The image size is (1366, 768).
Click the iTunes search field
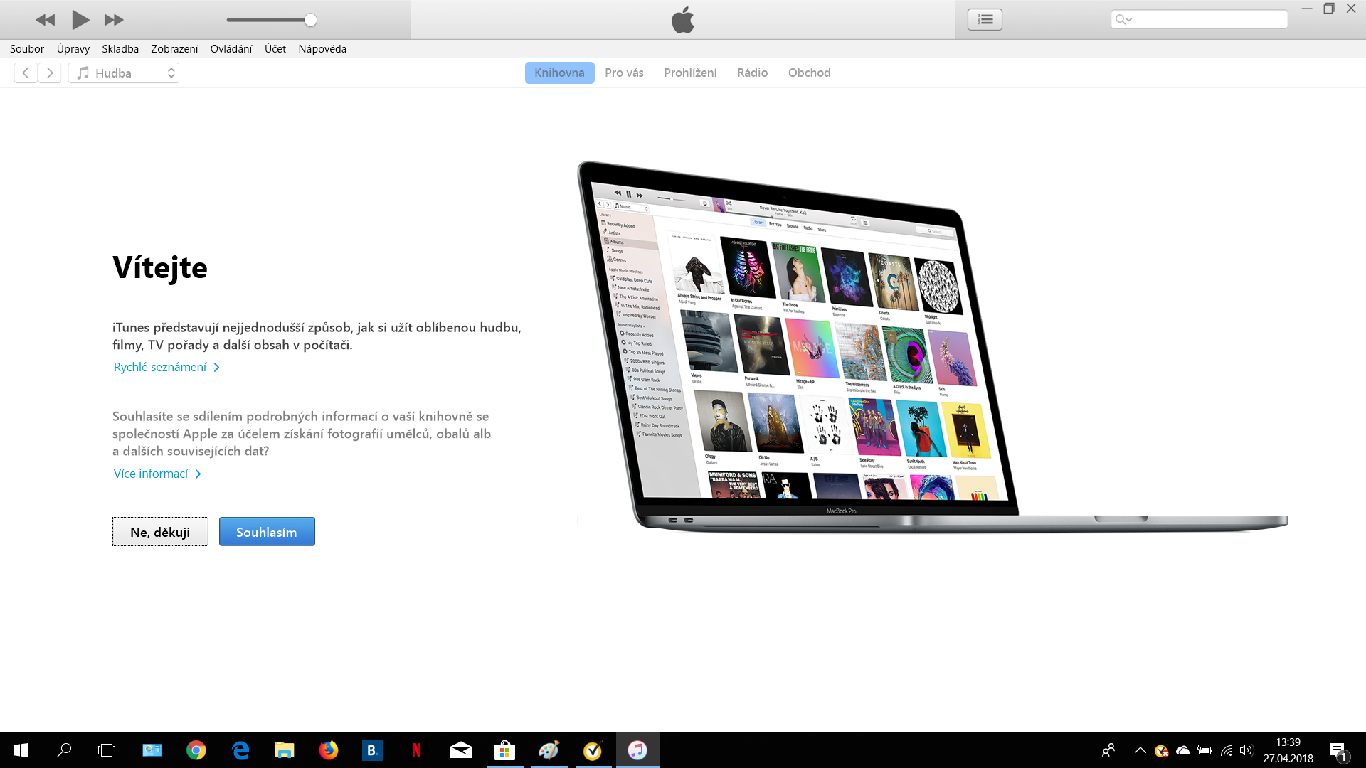[1199, 19]
